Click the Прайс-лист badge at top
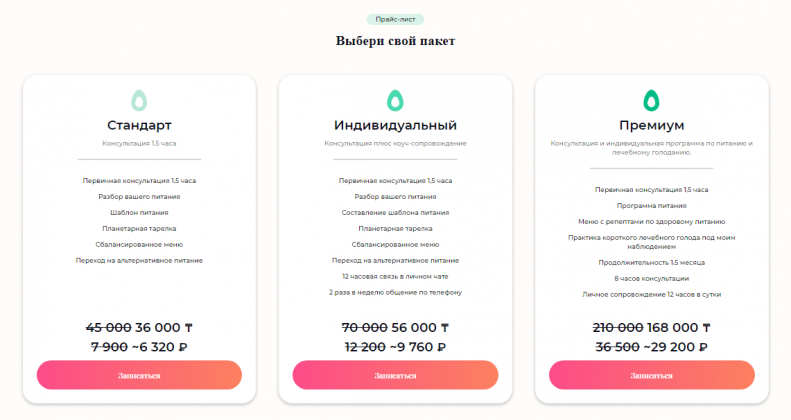 [x=396, y=20]
